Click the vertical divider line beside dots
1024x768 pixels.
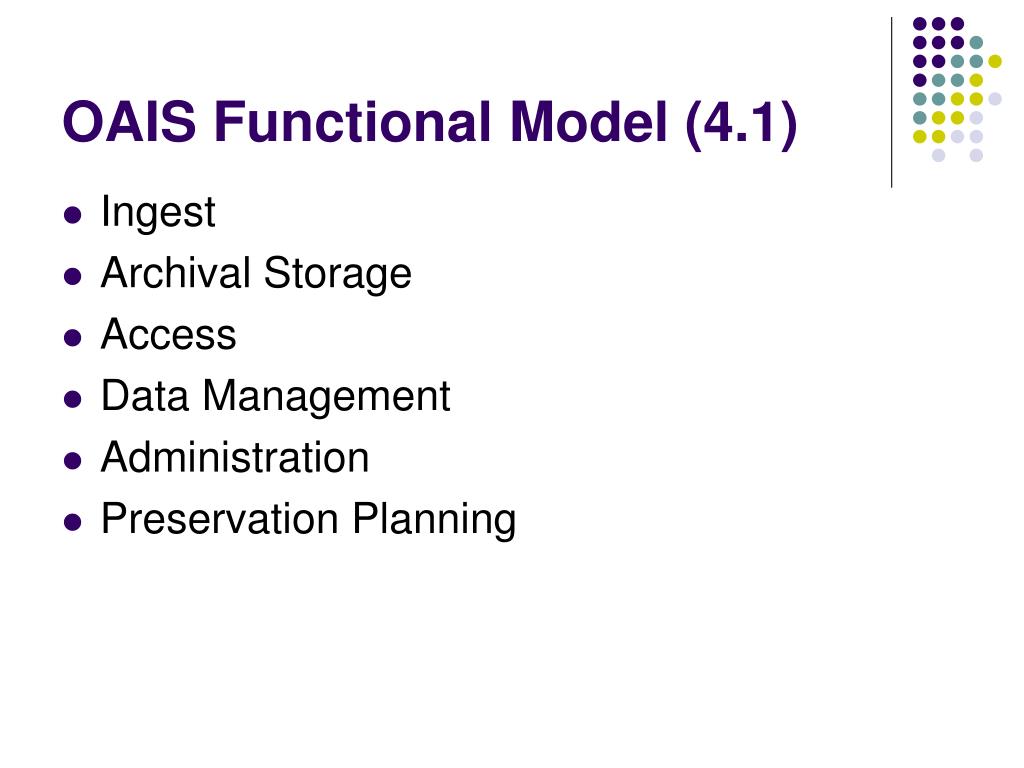pyautogui.click(x=891, y=103)
